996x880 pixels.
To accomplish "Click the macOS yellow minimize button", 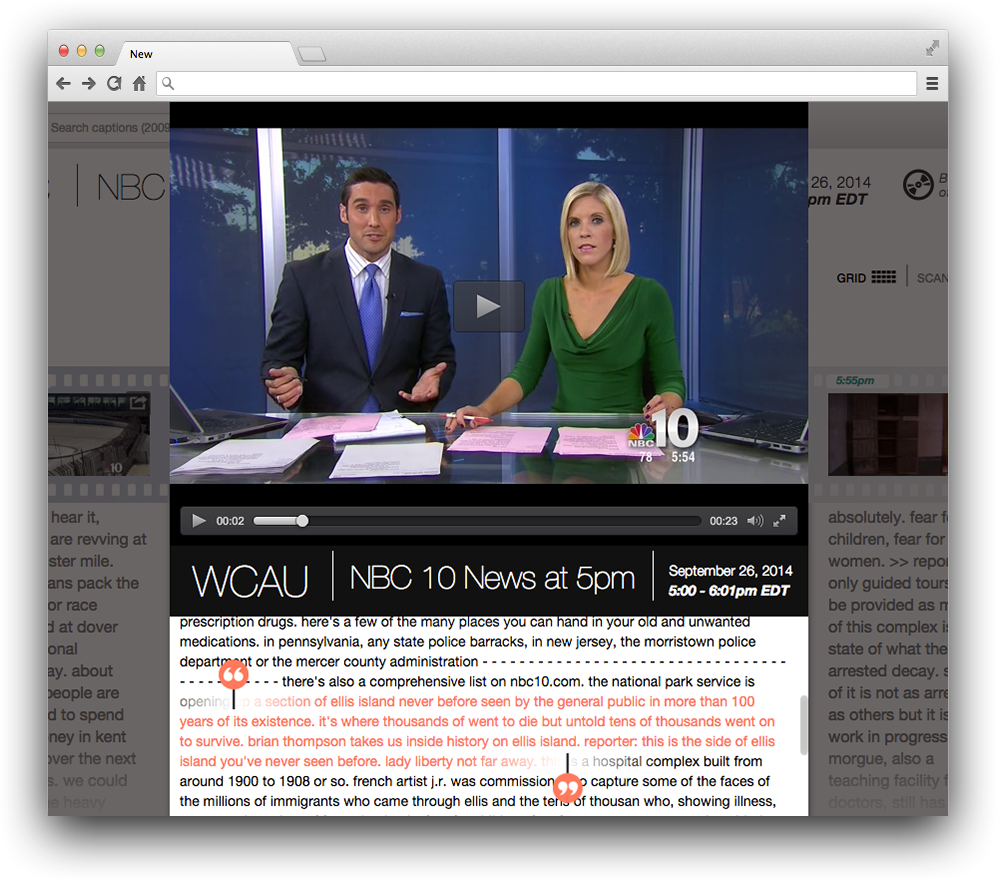I will coord(81,51).
